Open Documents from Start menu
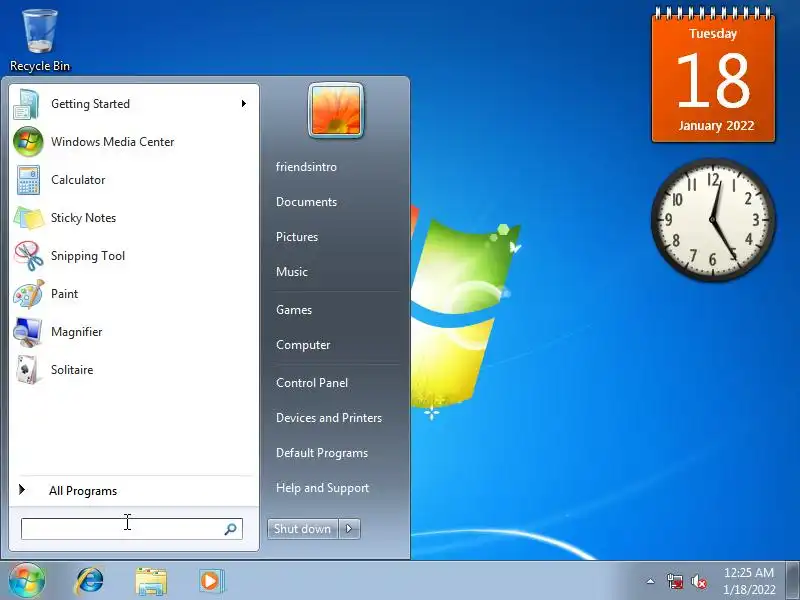Viewport: 800px width, 600px height. click(x=306, y=202)
